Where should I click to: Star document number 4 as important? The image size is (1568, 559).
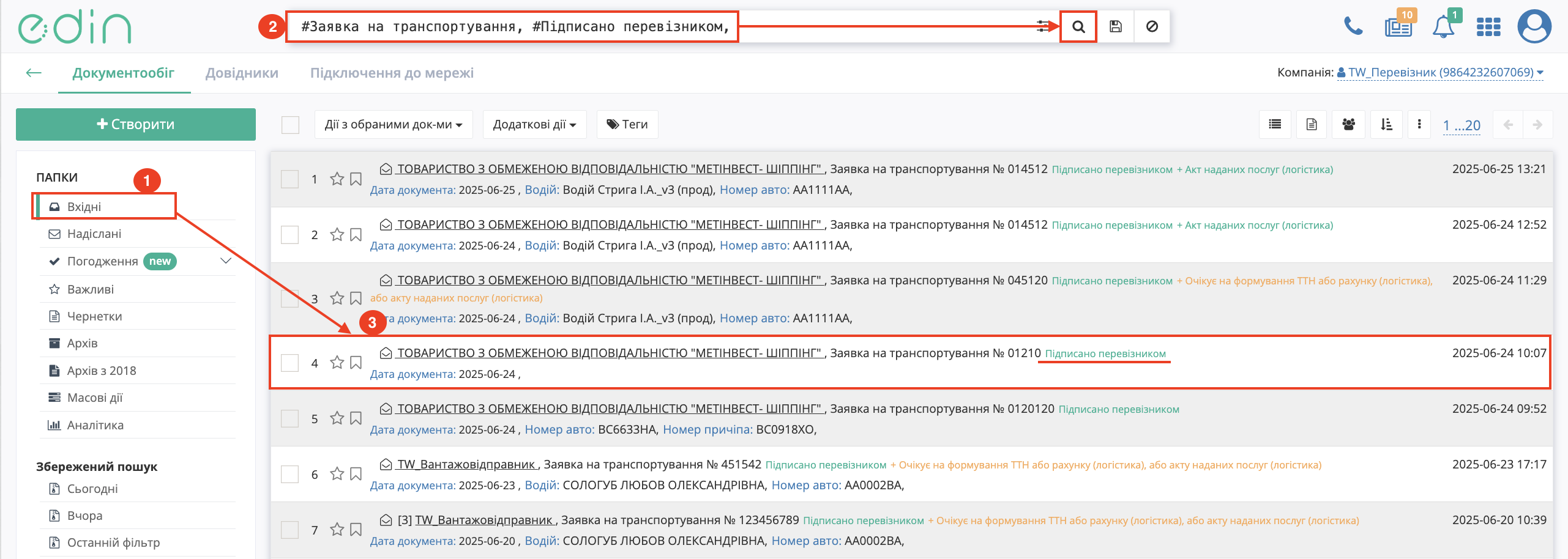pos(337,363)
